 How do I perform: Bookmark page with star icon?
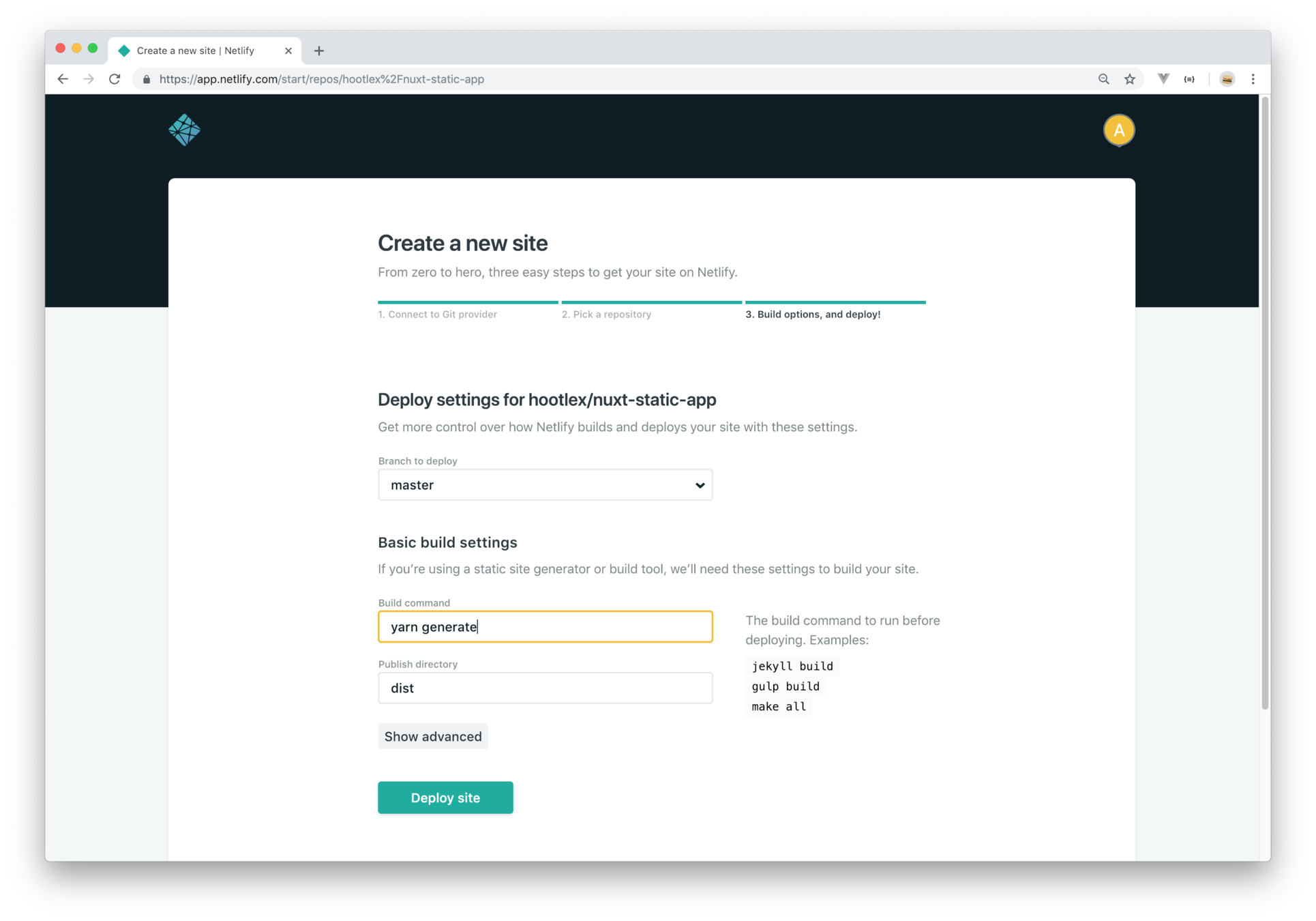coord(1130,79)
